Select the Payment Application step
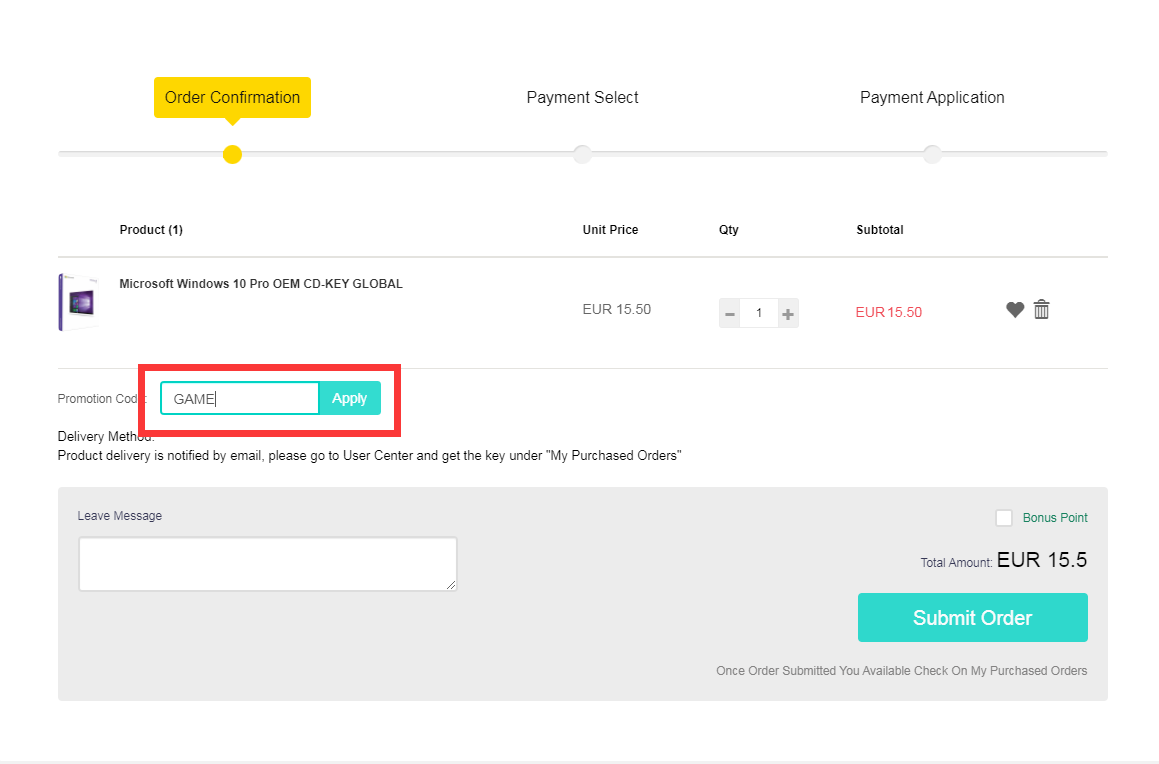 932,98
